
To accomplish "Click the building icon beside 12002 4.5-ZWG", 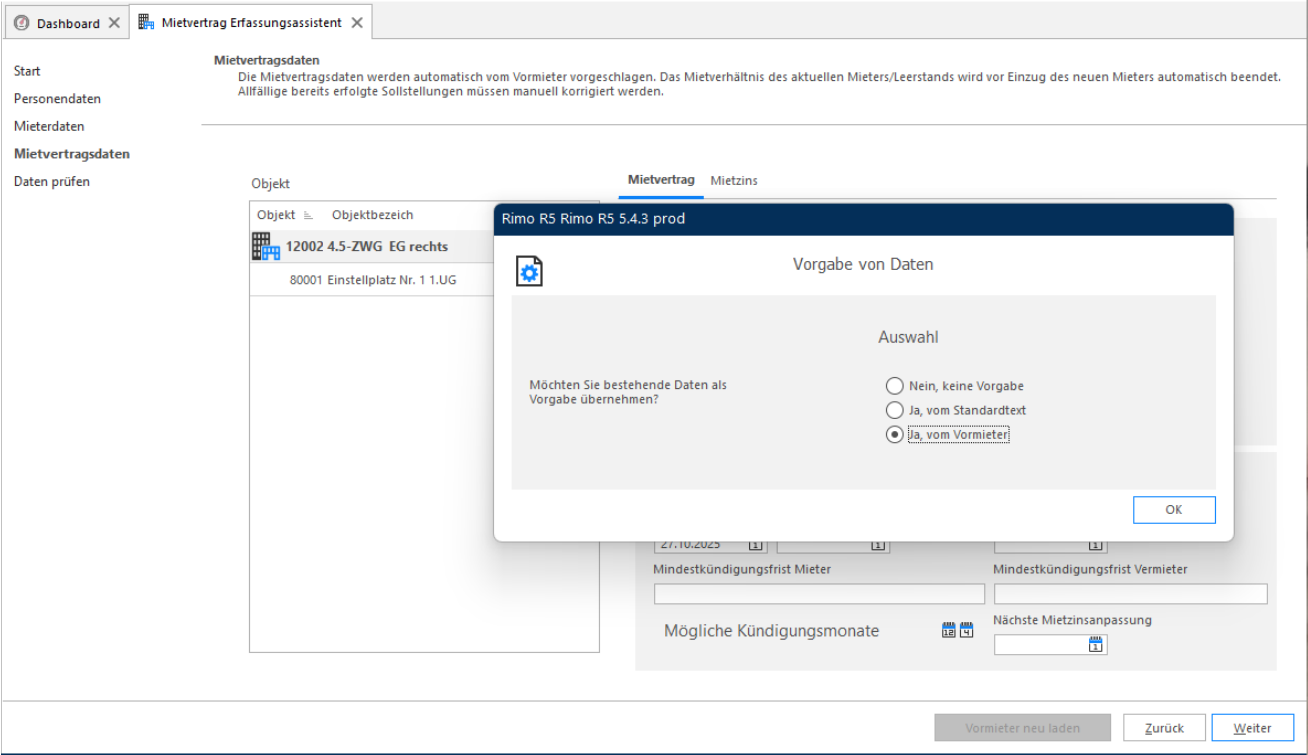I will pyautogui.click(x=265, y=246).
